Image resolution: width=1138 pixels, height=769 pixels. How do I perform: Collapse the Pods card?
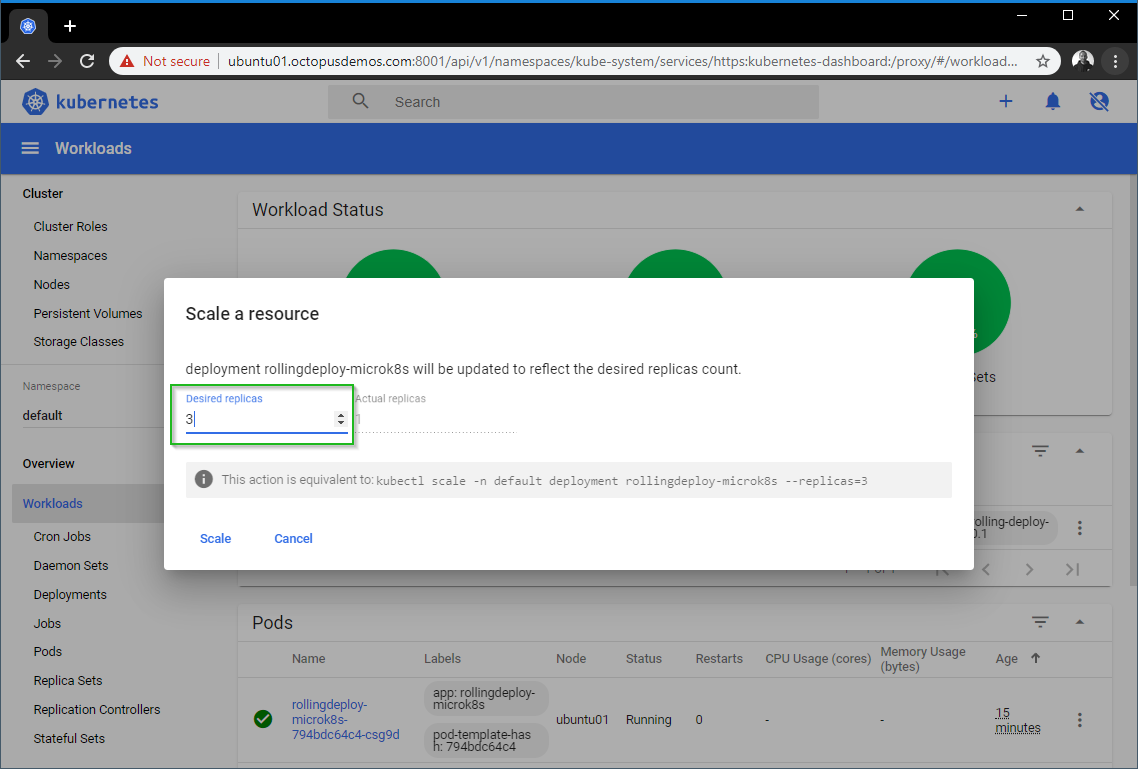tap(1080, 622)
